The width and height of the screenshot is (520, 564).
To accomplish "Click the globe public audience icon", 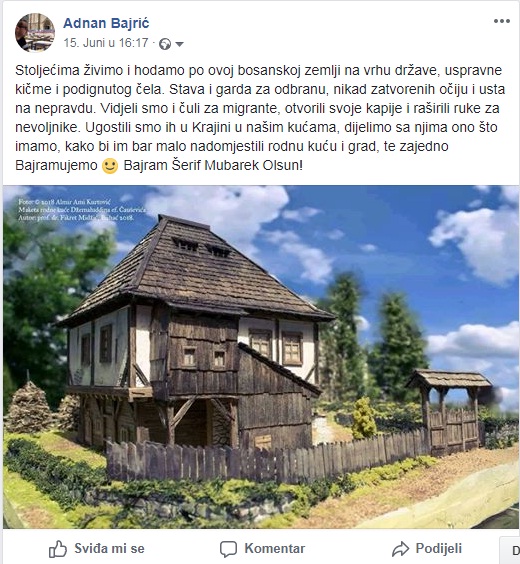I will click(x=165, y=44).
